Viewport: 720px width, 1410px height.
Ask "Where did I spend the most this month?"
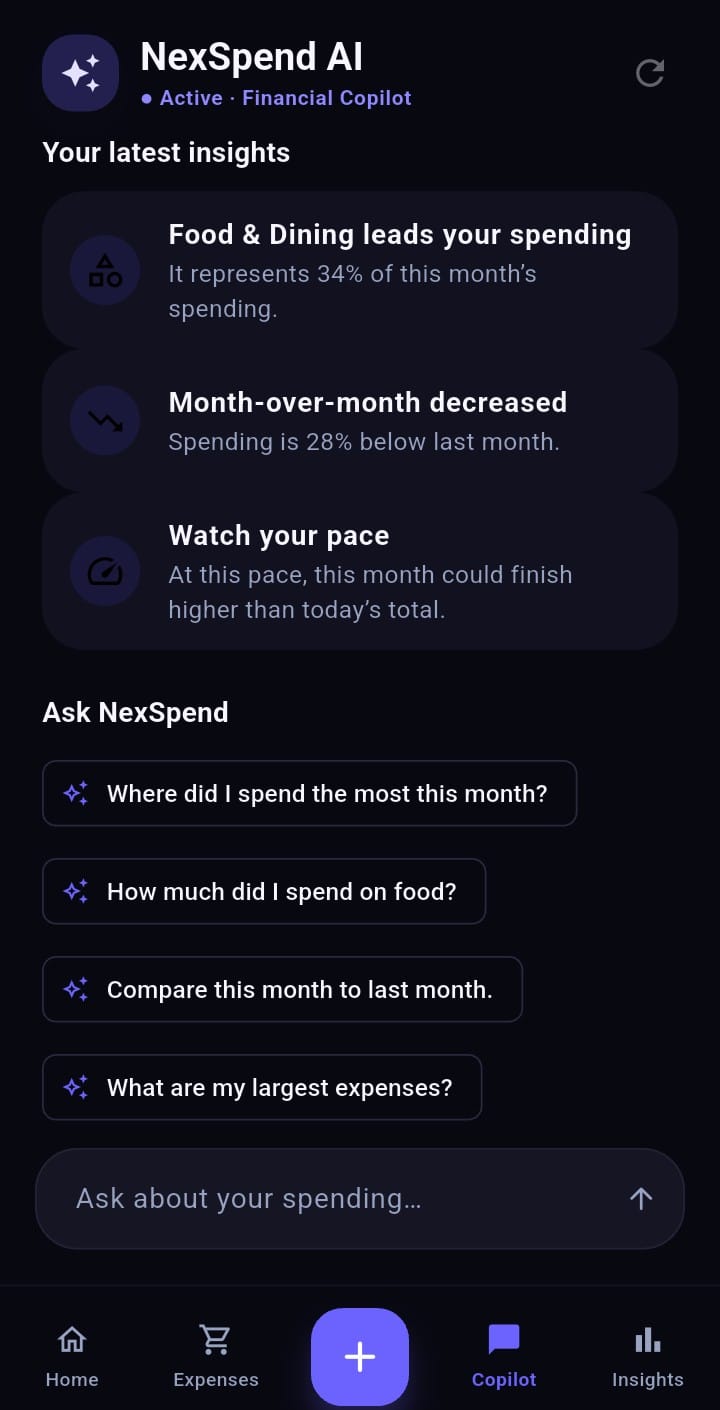point(310,793)
